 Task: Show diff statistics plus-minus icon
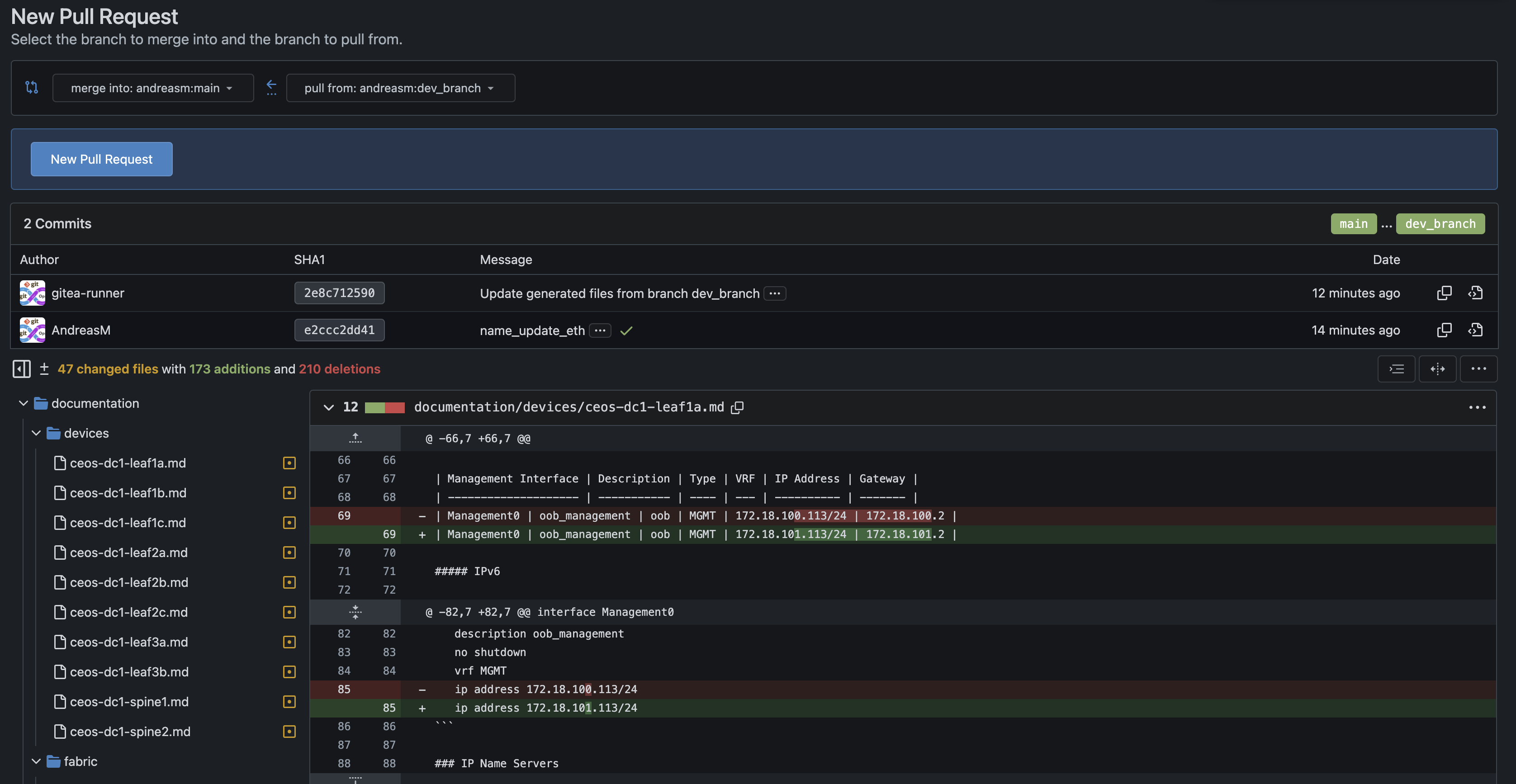[x=44, y=369]
